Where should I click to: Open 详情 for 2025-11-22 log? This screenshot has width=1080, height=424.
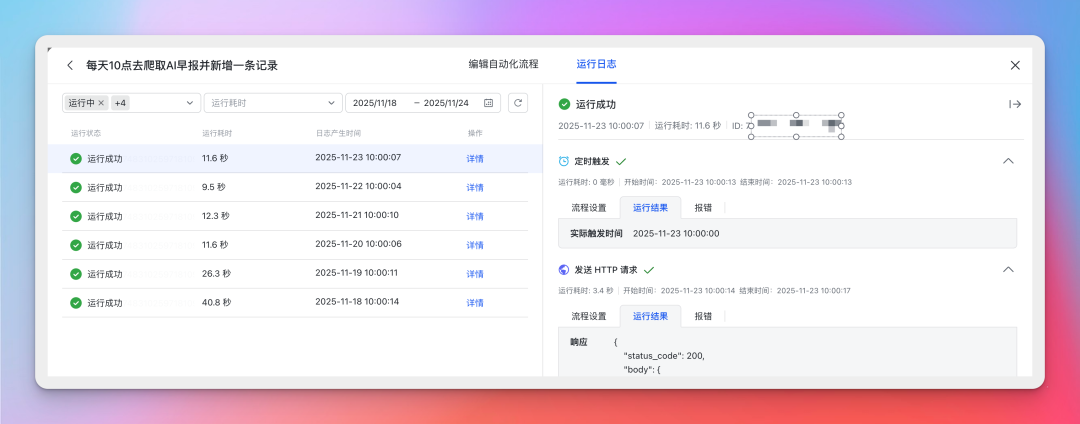(475, 187)
